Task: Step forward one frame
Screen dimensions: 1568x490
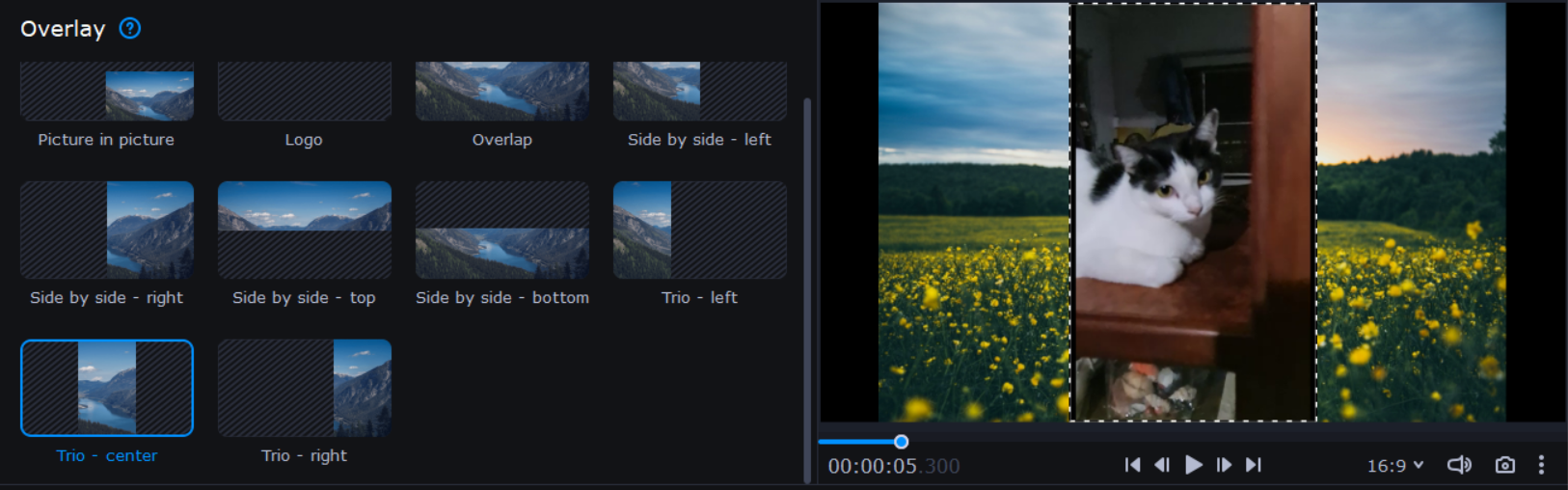Action: click(1224, 465)
